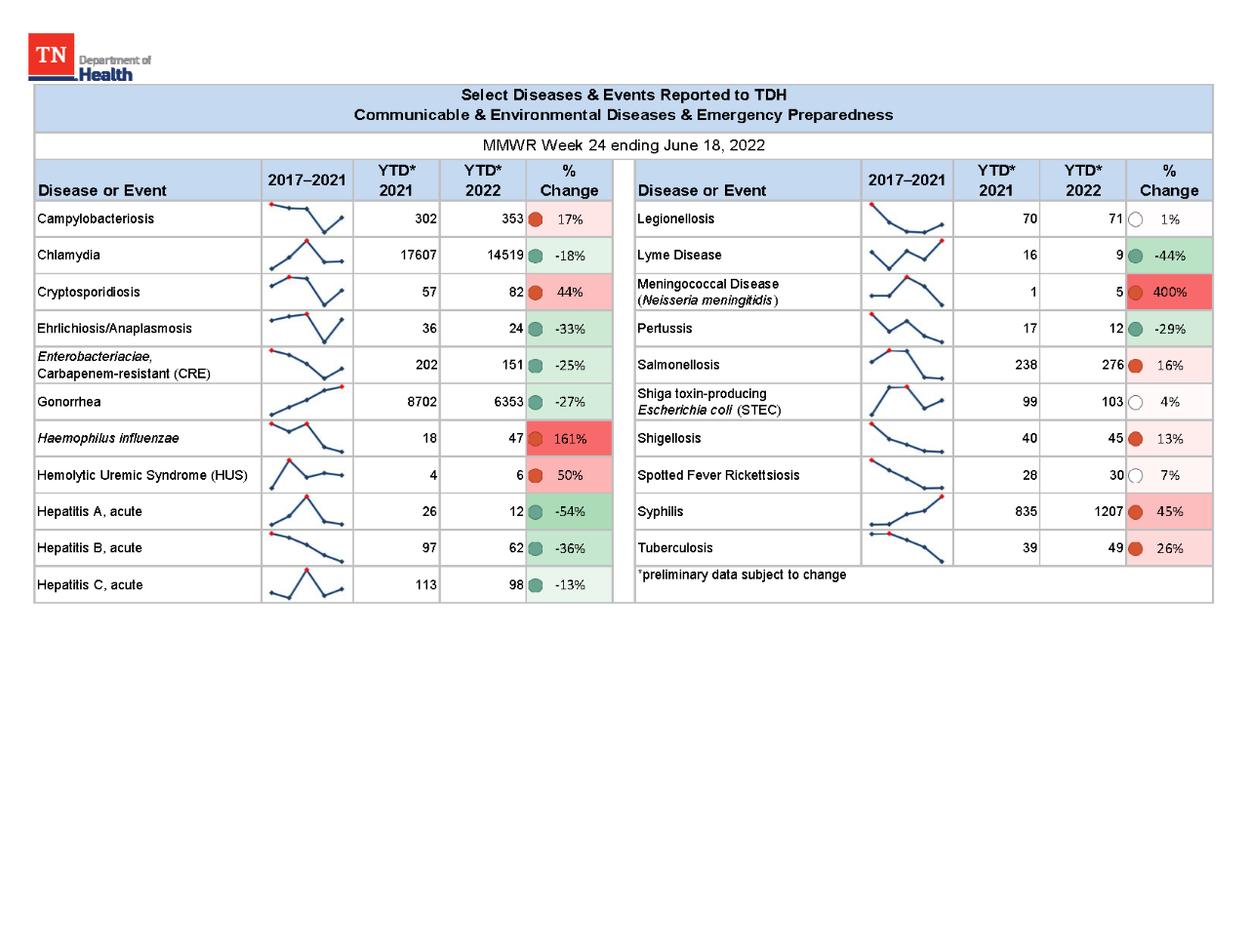Select the empty circle in the Spotted Fever Rickettsiosis row
Viewport: 1249px width, 952px height.
[1136, 475]
